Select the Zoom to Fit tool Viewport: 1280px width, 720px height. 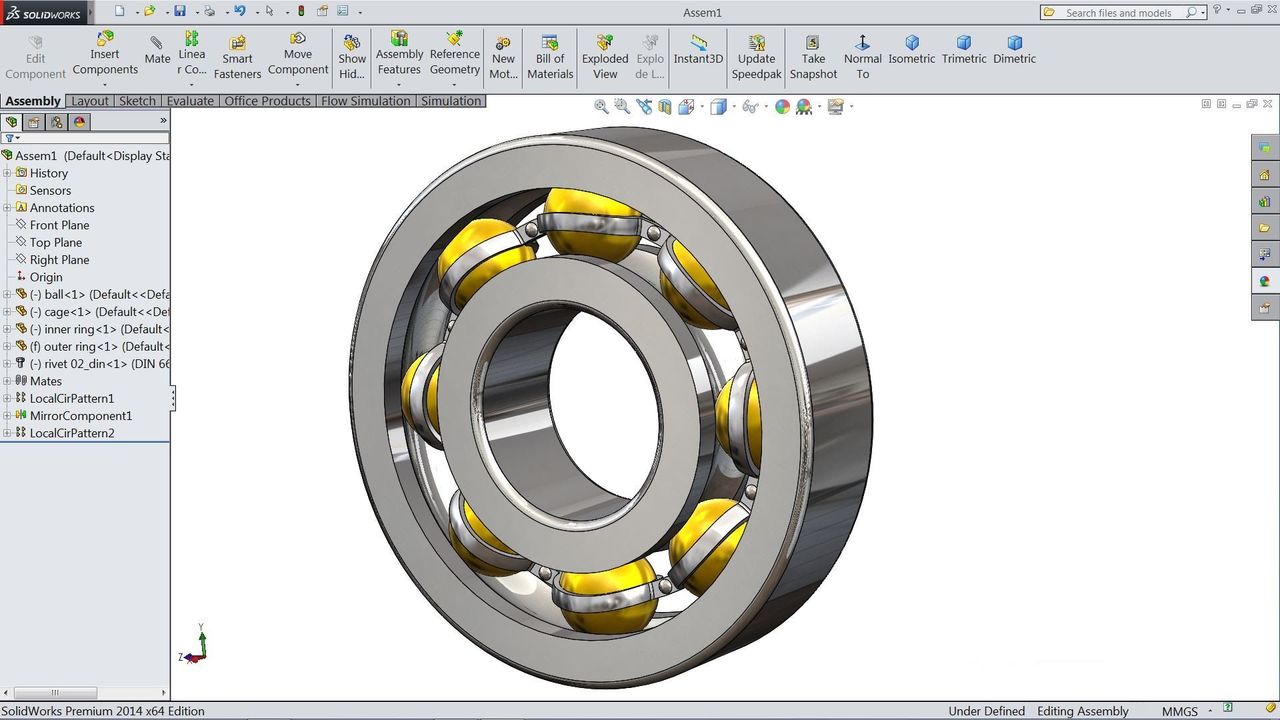[601, 106]
